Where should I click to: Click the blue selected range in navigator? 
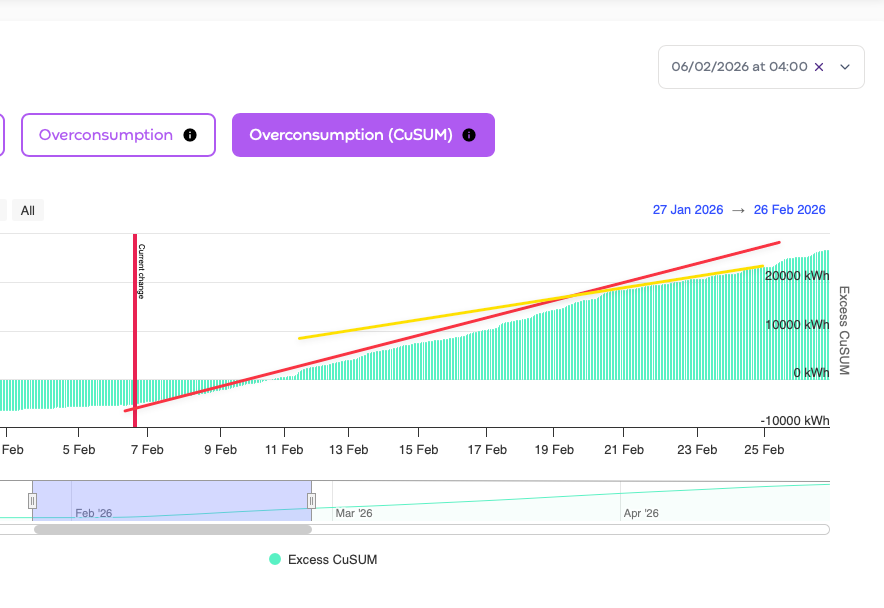(x=172, y=501)
